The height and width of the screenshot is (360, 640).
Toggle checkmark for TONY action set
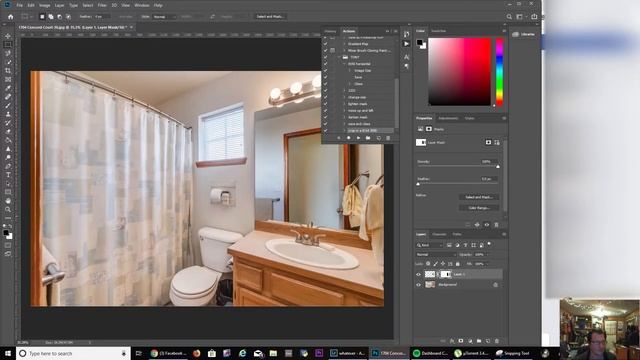pos(325,57)
